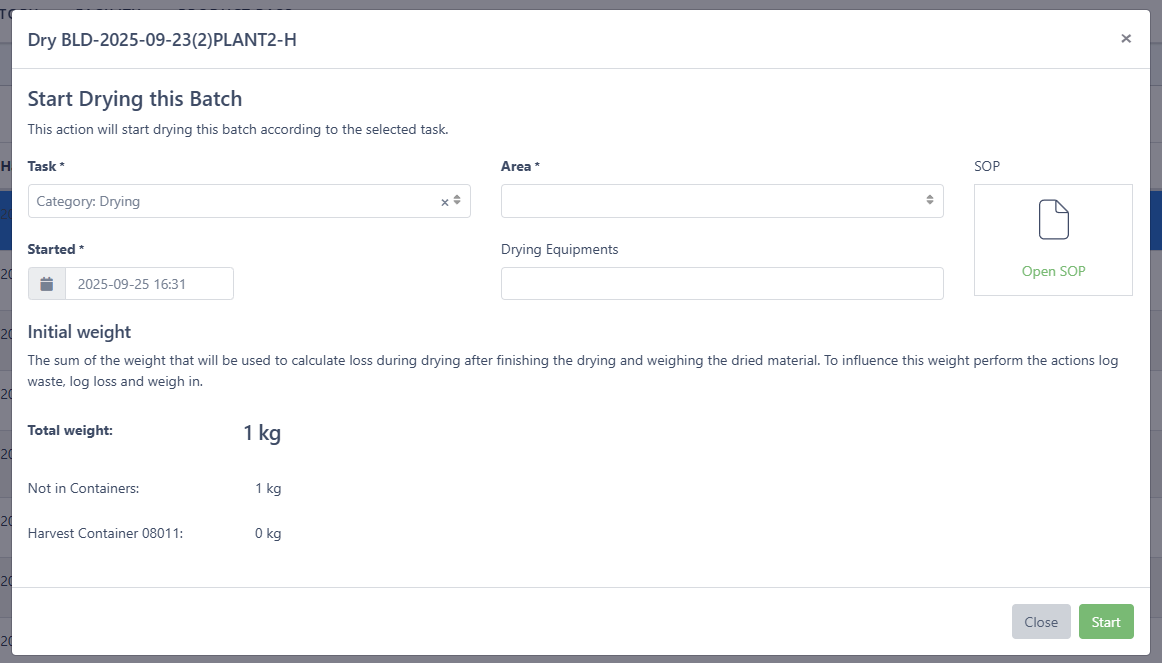Viewport: 1162px width, 663px height.
Task: Dismiss the dialog with the top-right X icon
Action: click(x=1126, y=39)
